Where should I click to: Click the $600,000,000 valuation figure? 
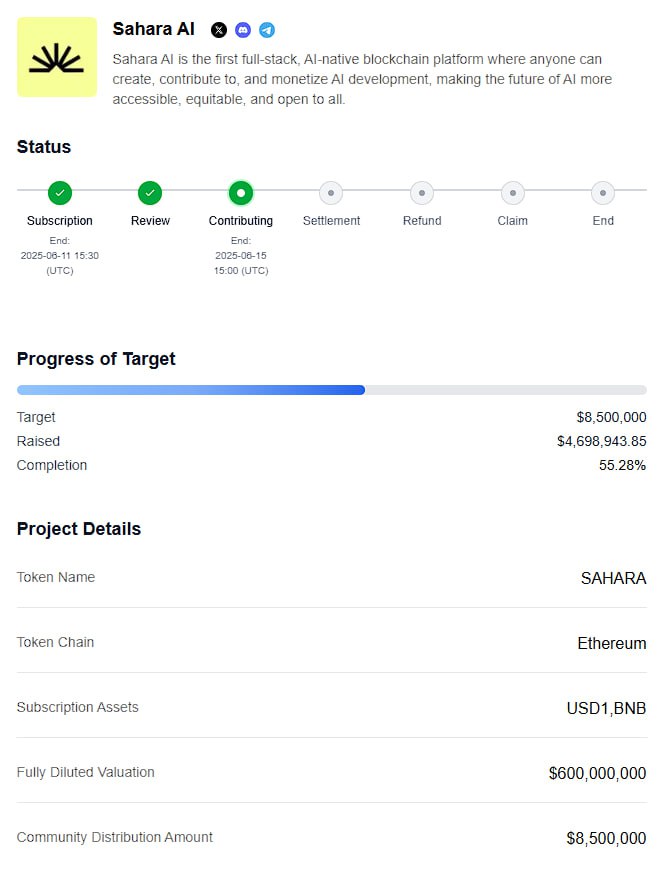click(597, 773)
